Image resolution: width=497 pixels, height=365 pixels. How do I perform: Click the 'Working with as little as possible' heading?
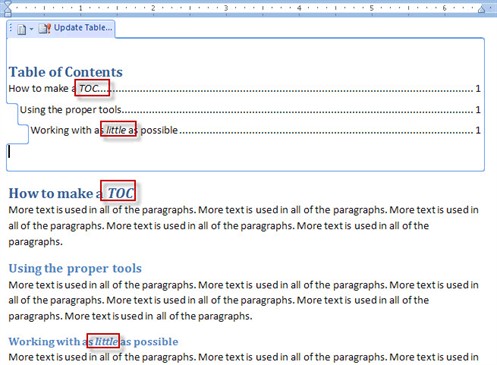tap(93, 341)
